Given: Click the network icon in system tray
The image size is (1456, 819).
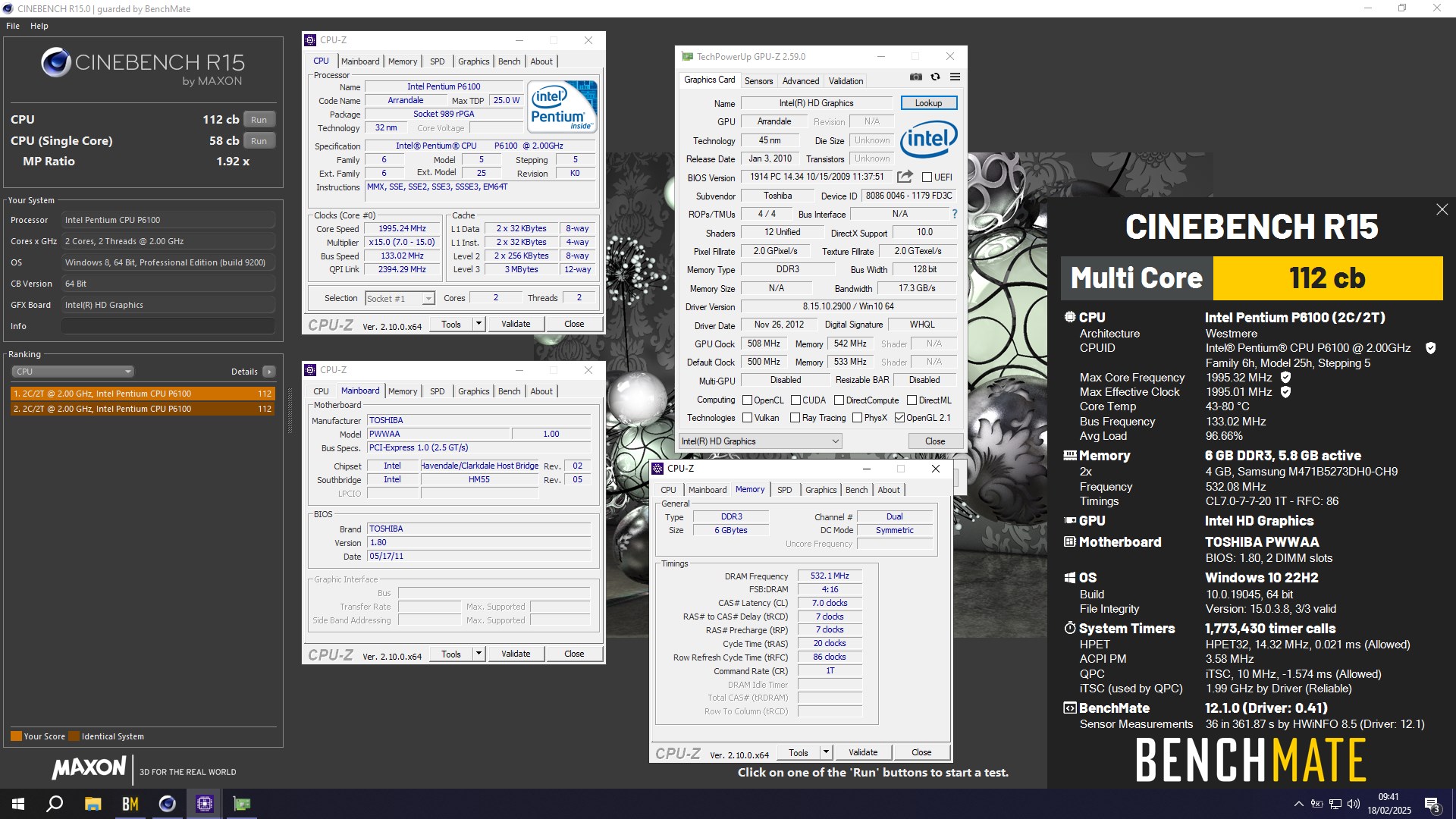Looking at the screenshot, I should (x=1335, y=804).
